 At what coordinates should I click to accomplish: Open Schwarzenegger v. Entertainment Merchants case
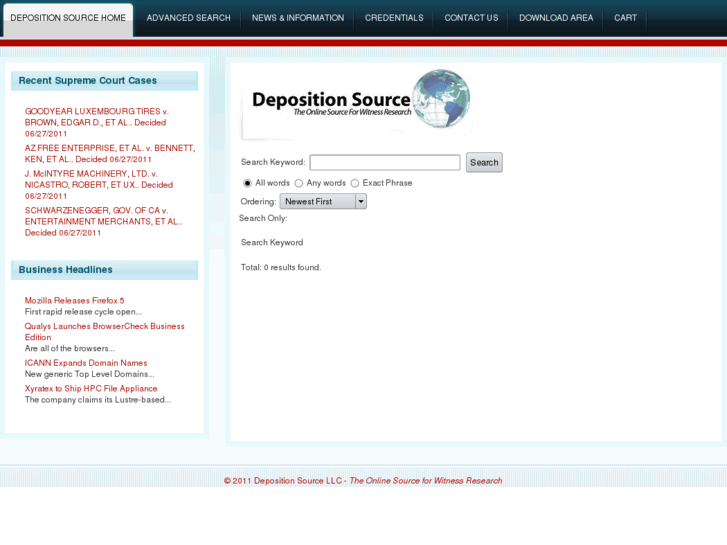point(103,221)
